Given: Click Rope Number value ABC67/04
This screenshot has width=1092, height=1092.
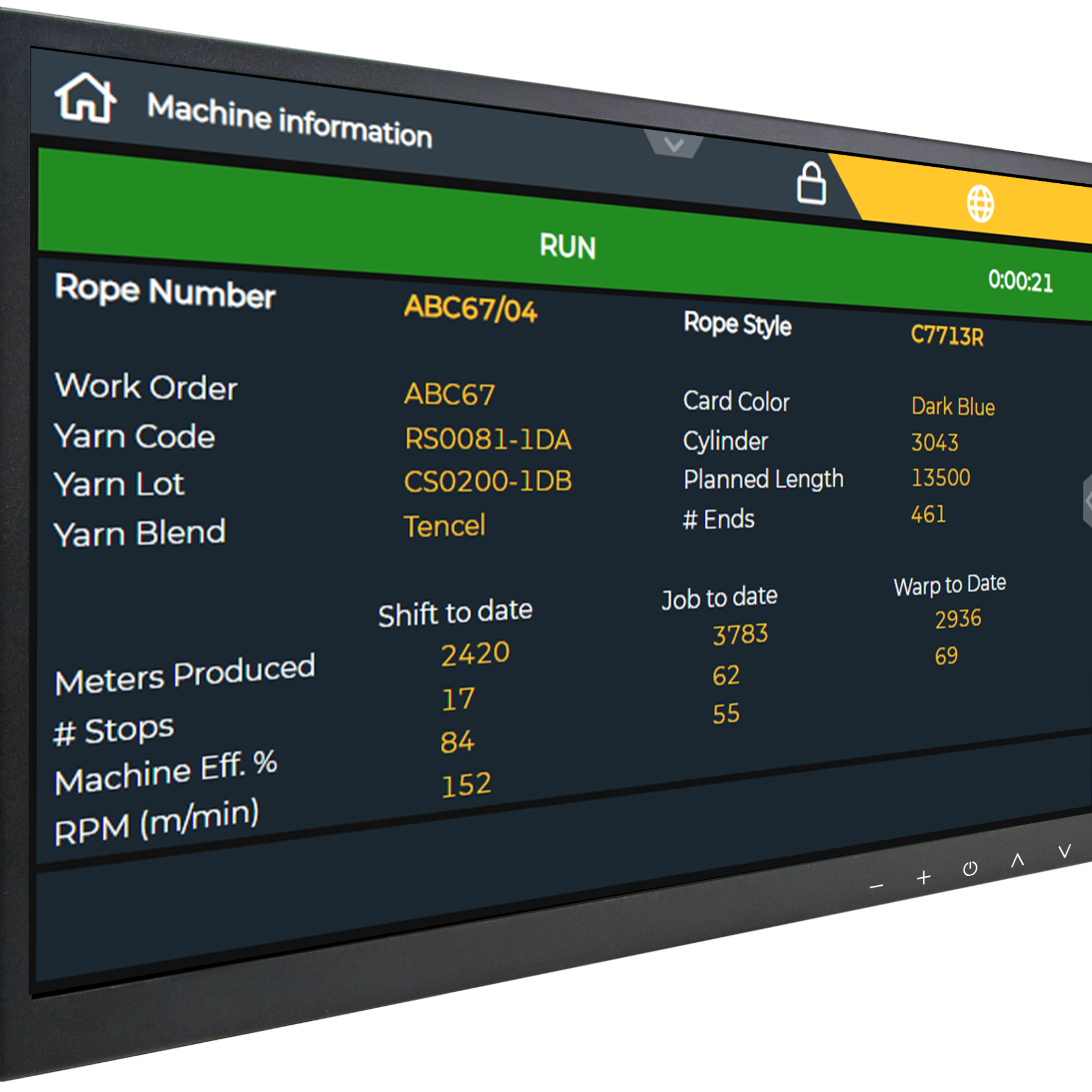Looking at the screenshot, I should pos(470,309).
